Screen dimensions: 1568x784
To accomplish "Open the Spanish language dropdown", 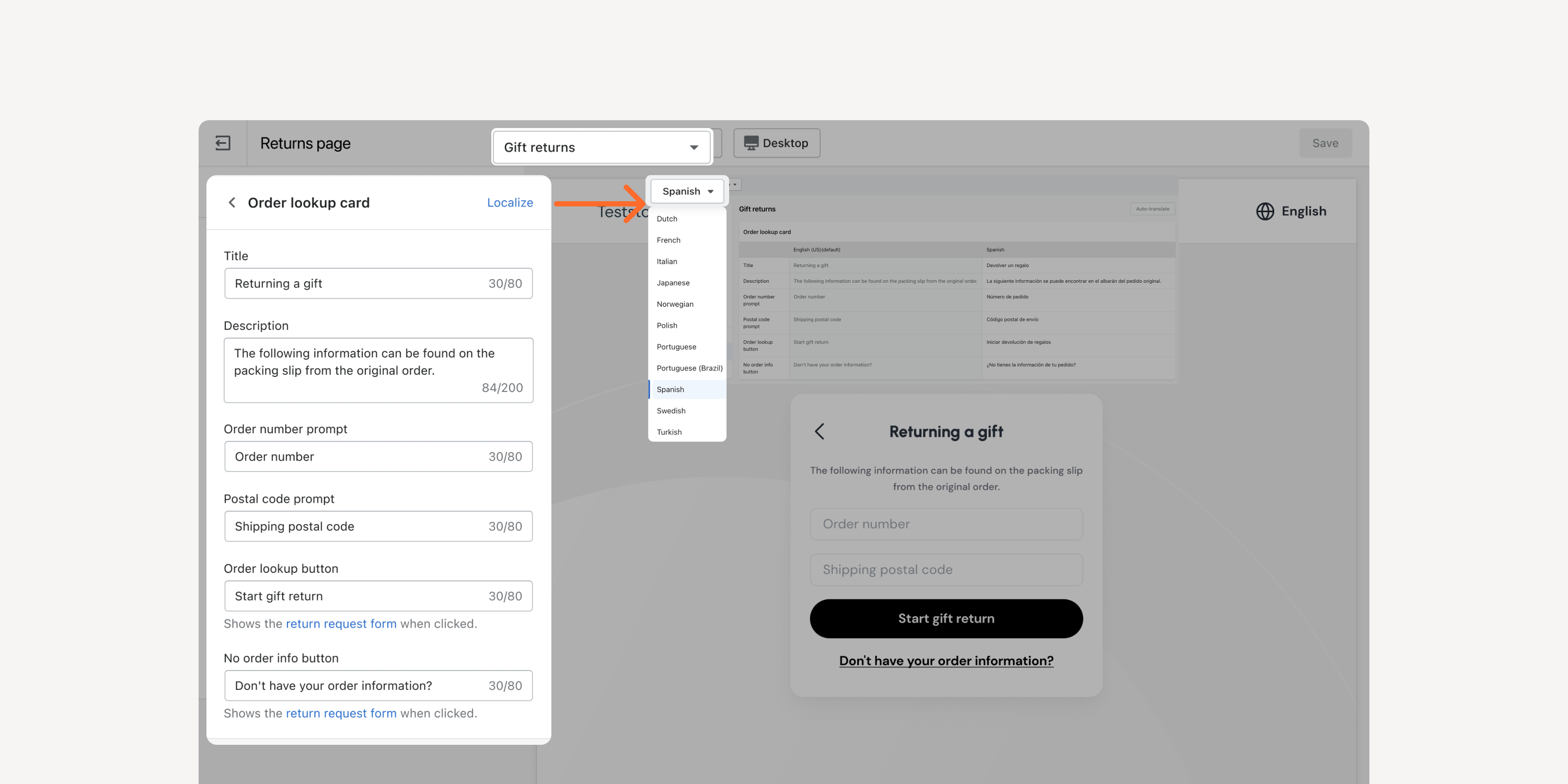I will tap(687, 191).
